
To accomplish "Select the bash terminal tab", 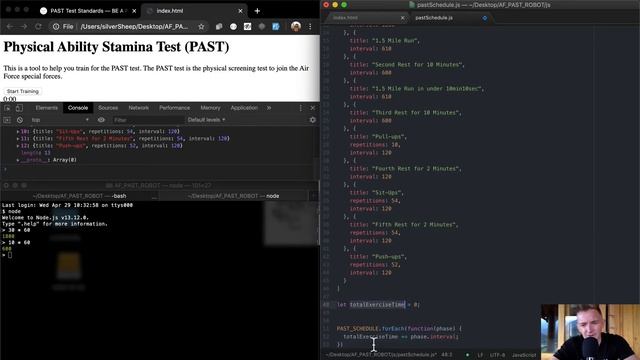I will [80, 196].
